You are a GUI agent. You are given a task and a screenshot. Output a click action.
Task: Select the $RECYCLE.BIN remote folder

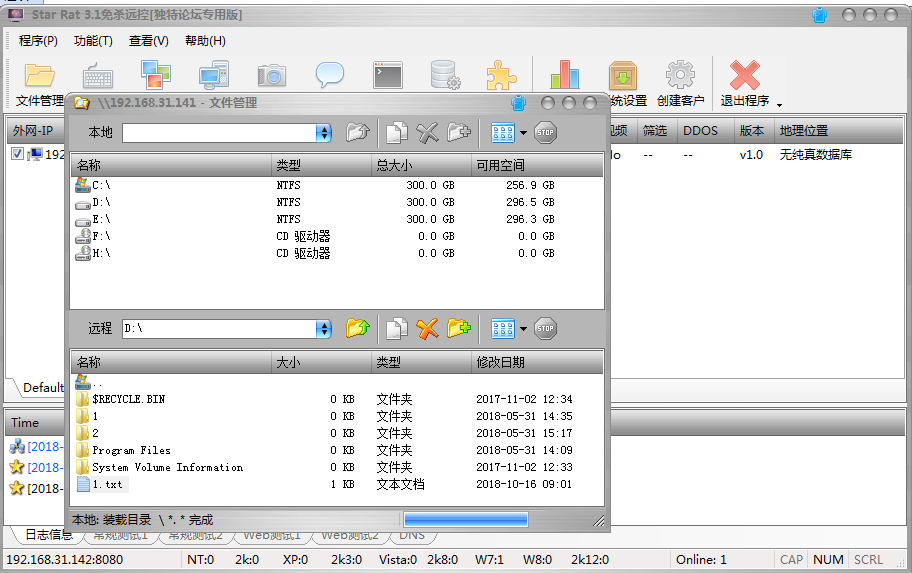point(120,399)
